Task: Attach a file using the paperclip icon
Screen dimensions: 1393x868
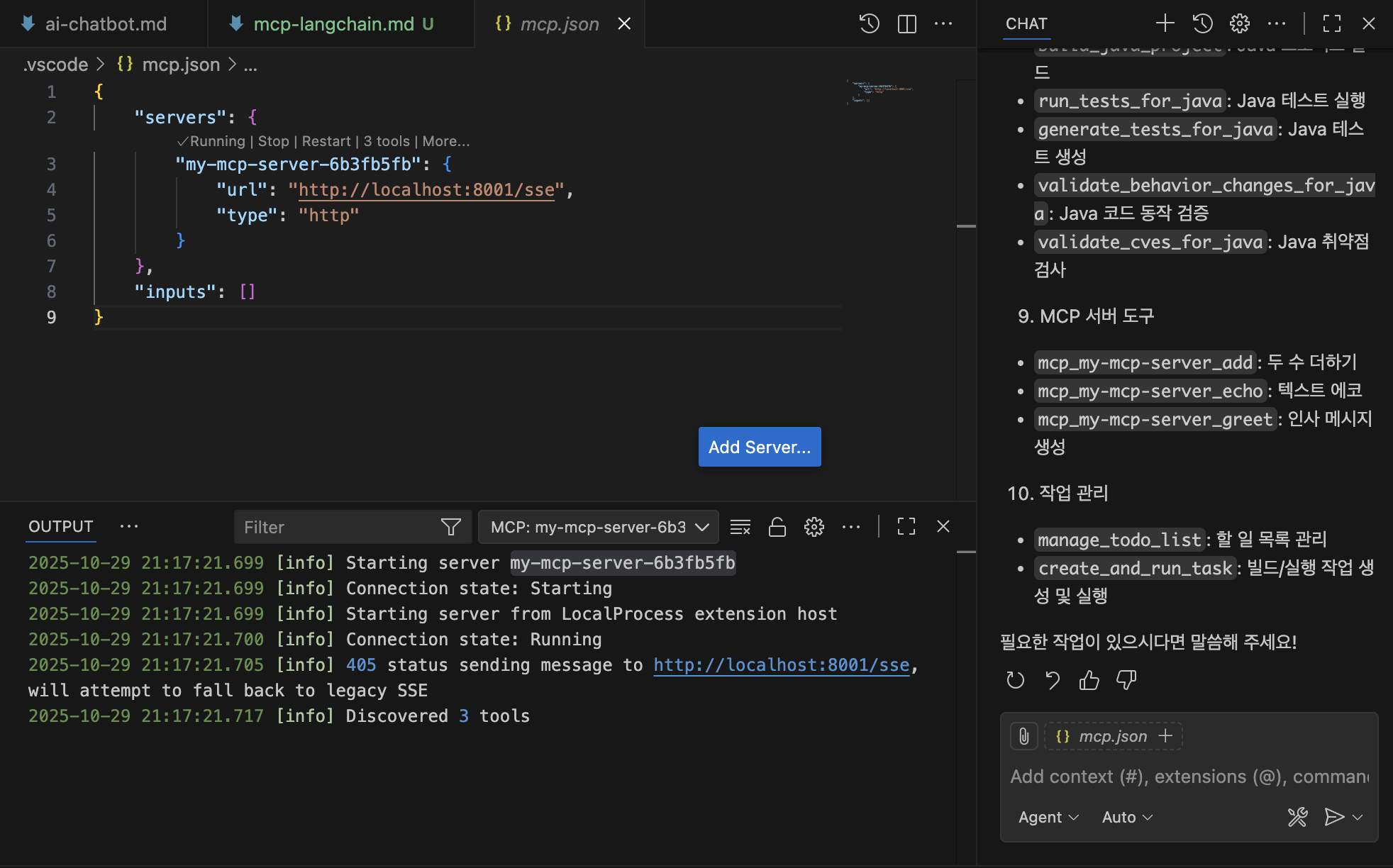Action: [1023, 736]
